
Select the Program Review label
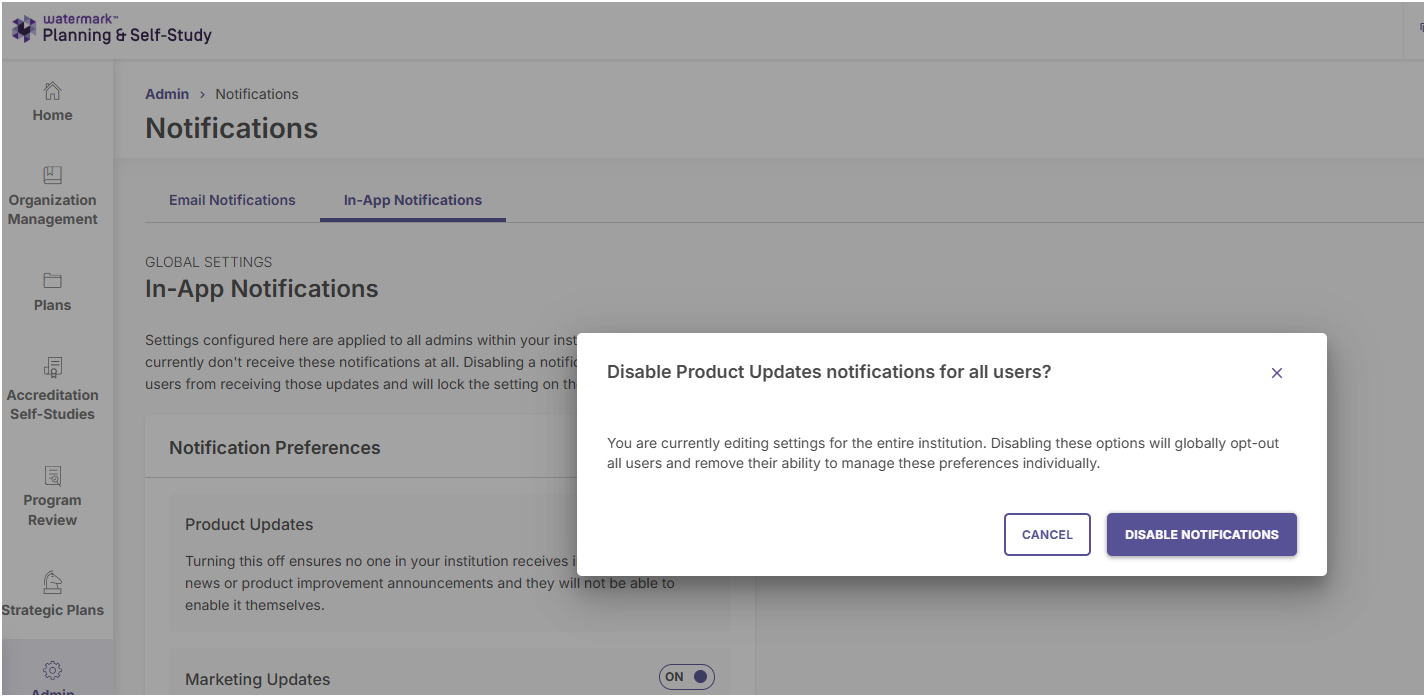pos(52,510)
